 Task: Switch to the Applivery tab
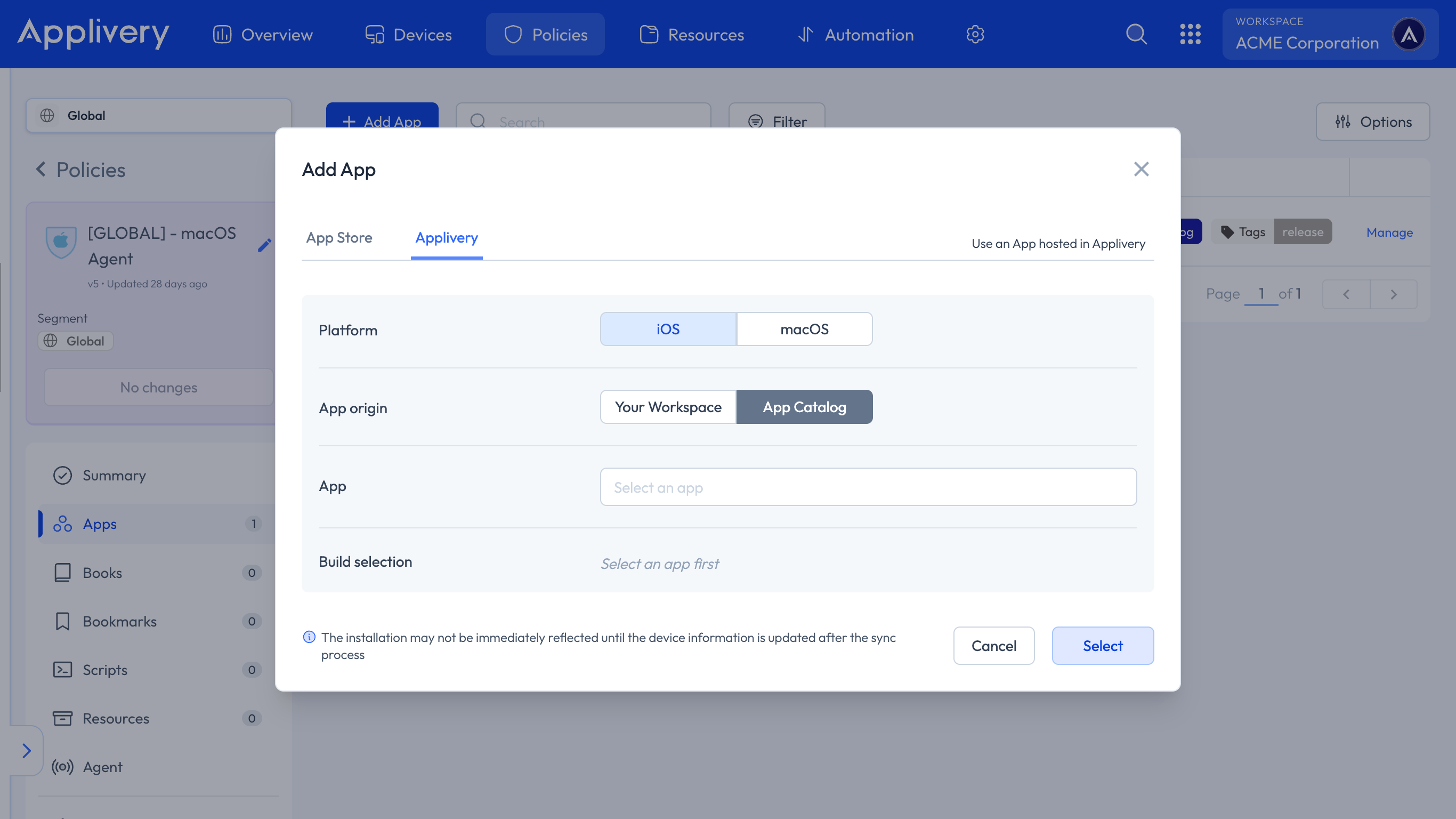(x=447, y=238)
